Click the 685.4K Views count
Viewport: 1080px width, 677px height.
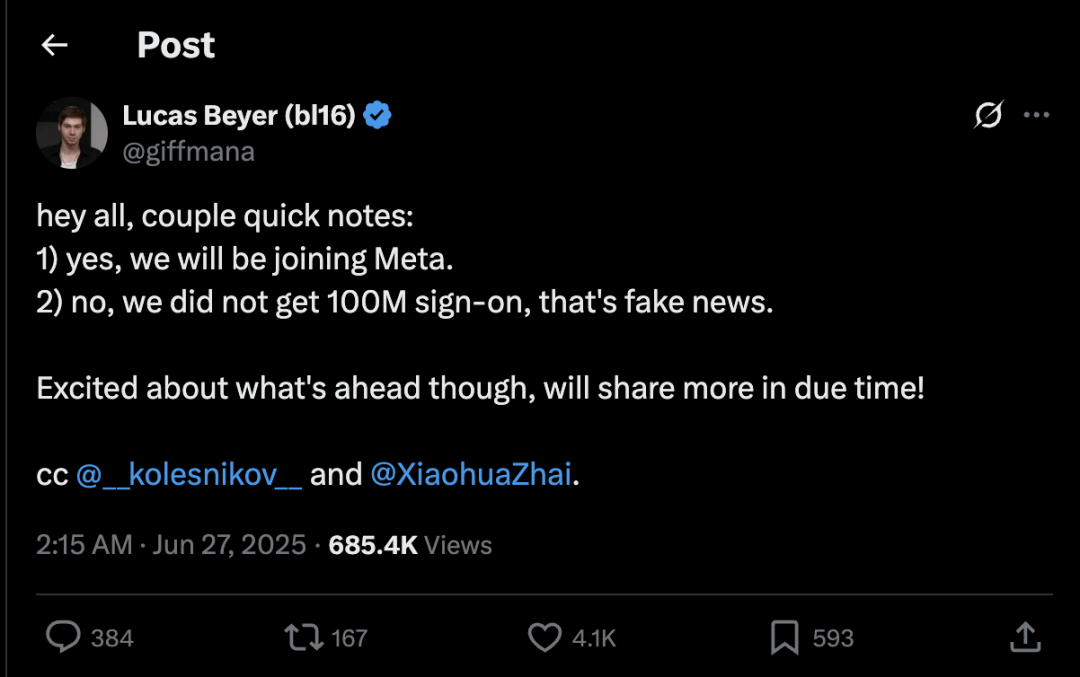(410, 545)
